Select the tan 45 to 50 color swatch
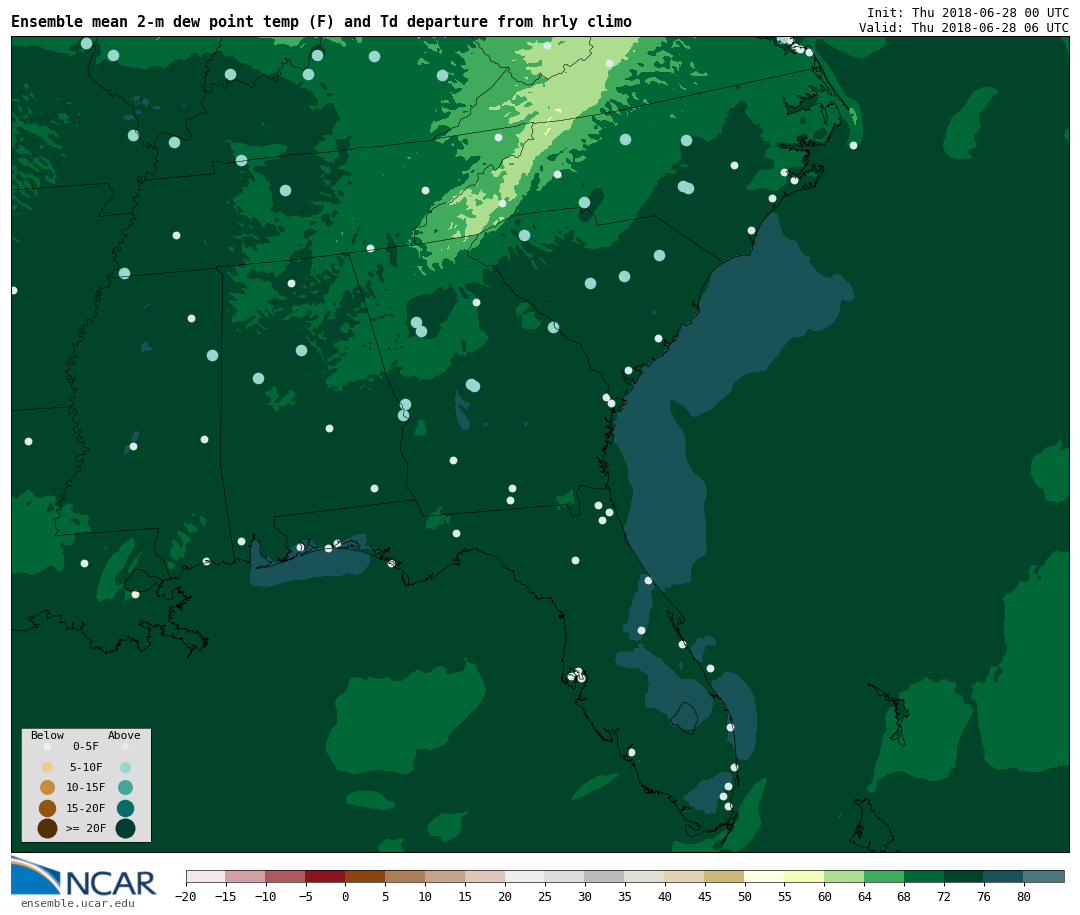1080x915 pixels. point(725,876)
